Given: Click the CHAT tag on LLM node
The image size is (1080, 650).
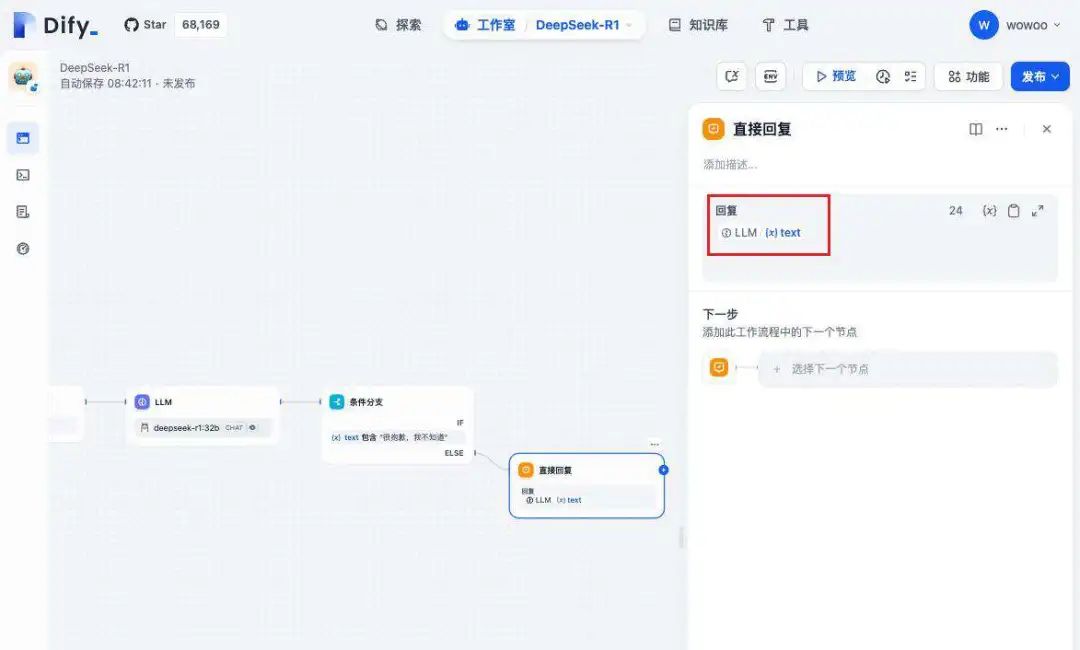Looking at the screenshot, I should point(234,428).
